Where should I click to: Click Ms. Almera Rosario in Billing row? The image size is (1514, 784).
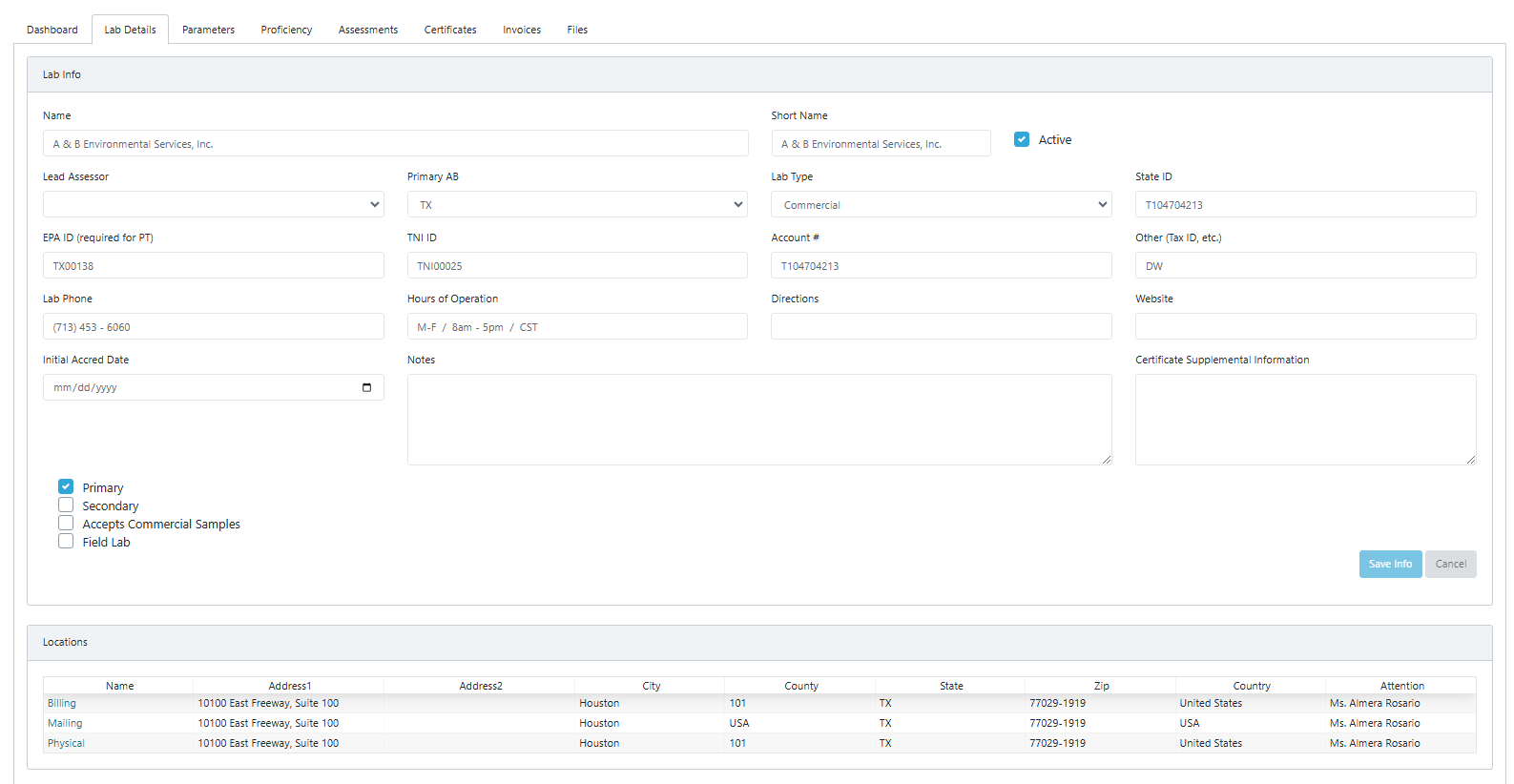(x=1375, y=703)
